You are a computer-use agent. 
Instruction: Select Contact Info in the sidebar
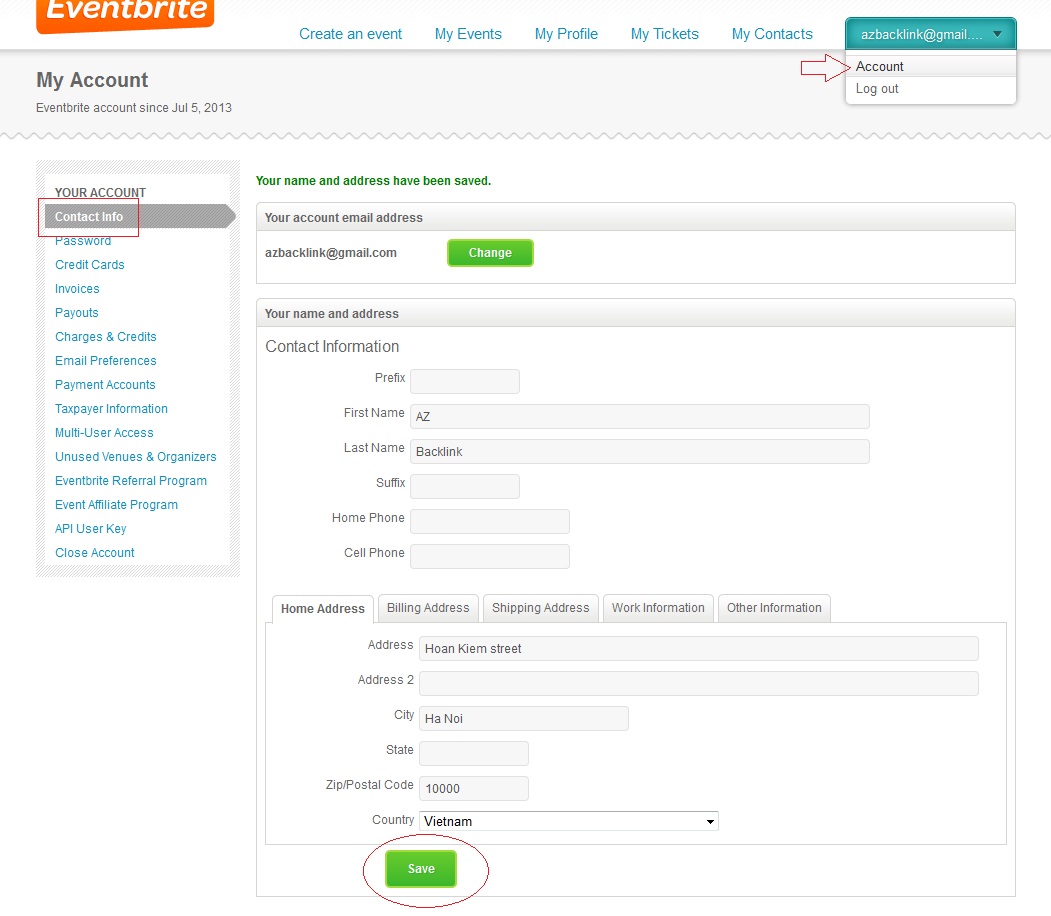[88, 216]
